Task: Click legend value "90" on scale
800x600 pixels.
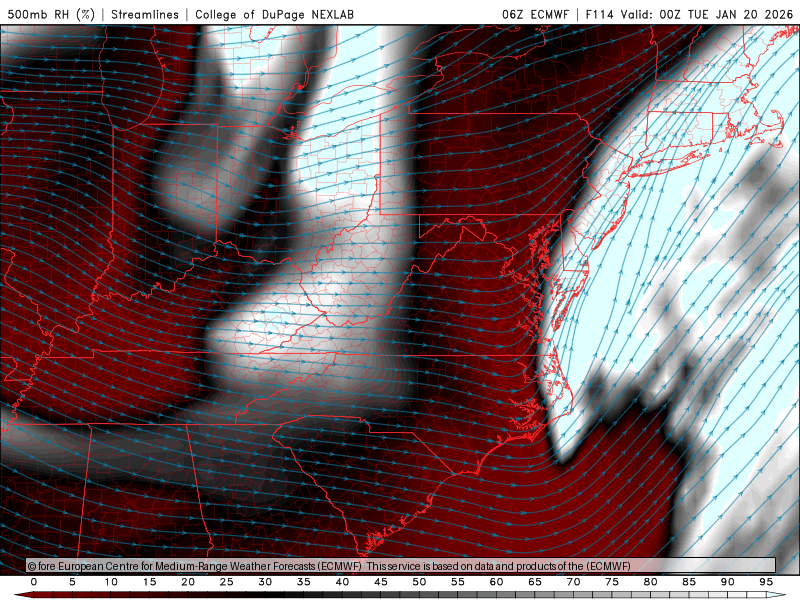Action: (x=728, y=582)
